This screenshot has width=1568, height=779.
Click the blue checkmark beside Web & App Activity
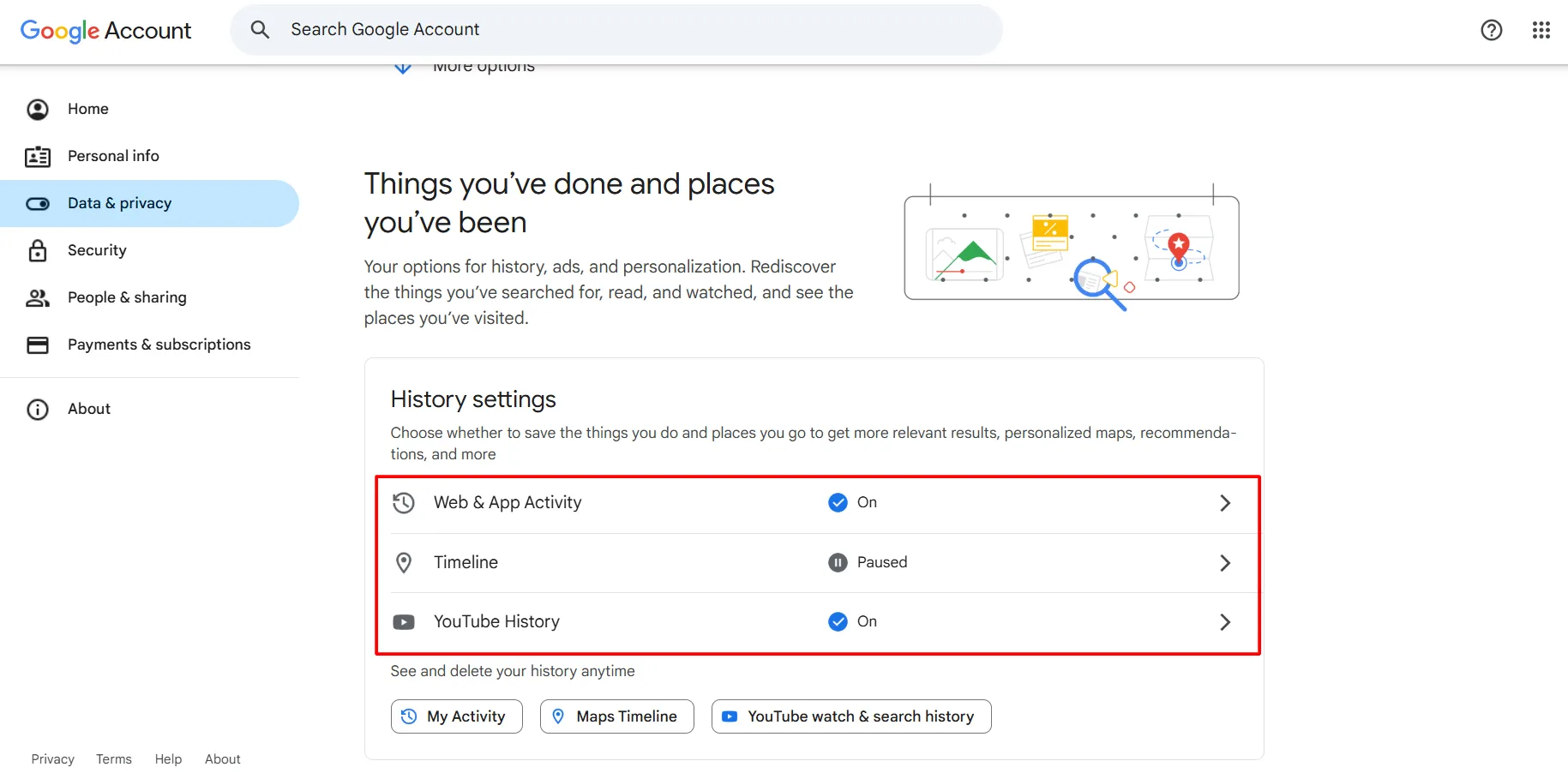tap(838, 503)
